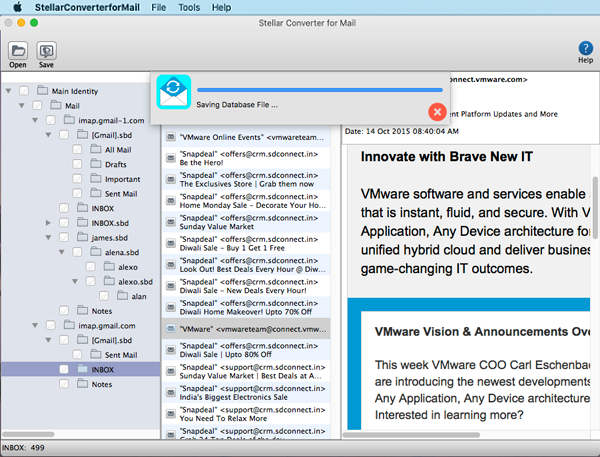Click envelope icon of New Deals Every Hour mail

[171, 286]
